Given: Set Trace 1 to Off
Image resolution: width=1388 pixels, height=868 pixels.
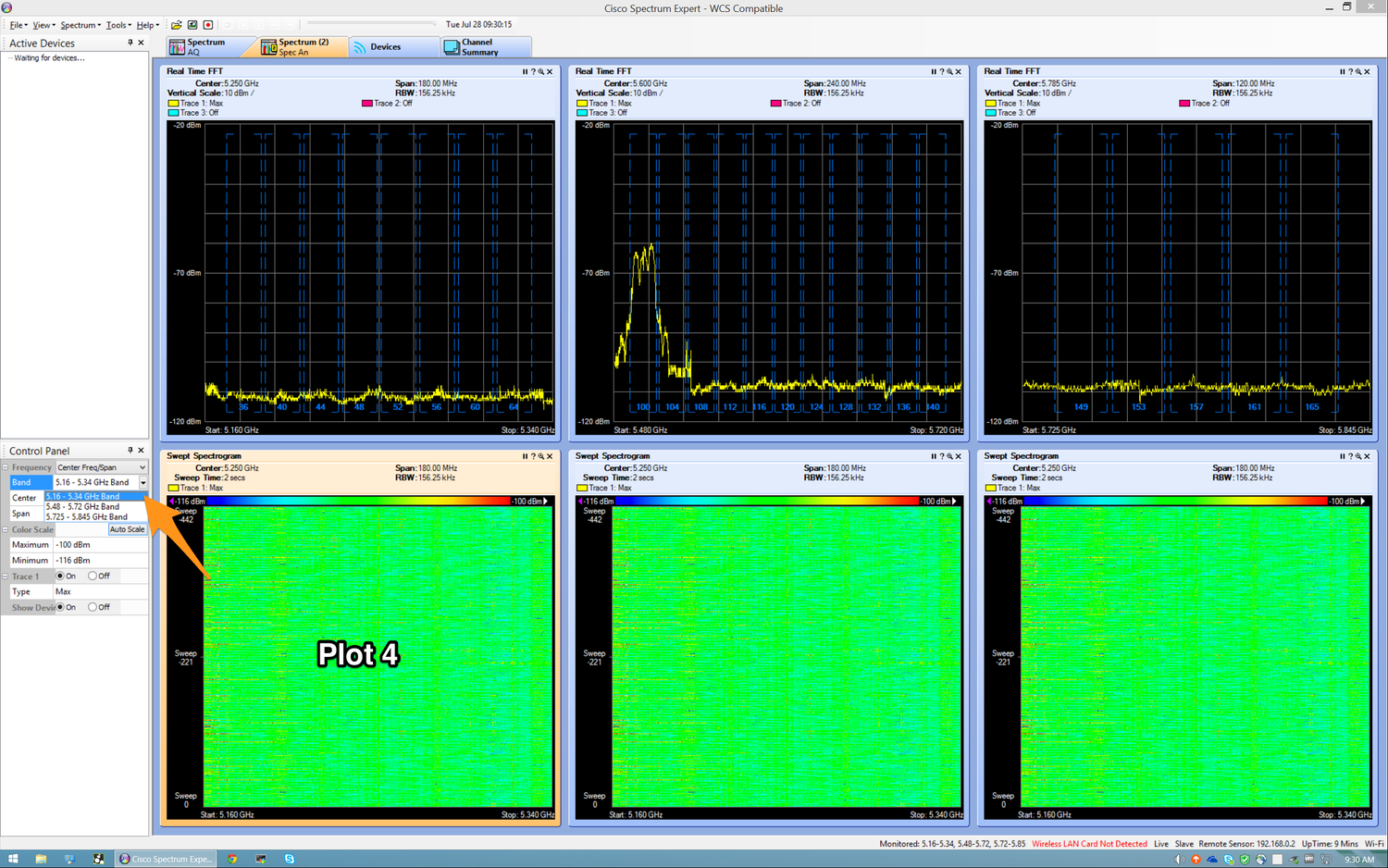Looking at the screenshot, I should coord(93,576).
